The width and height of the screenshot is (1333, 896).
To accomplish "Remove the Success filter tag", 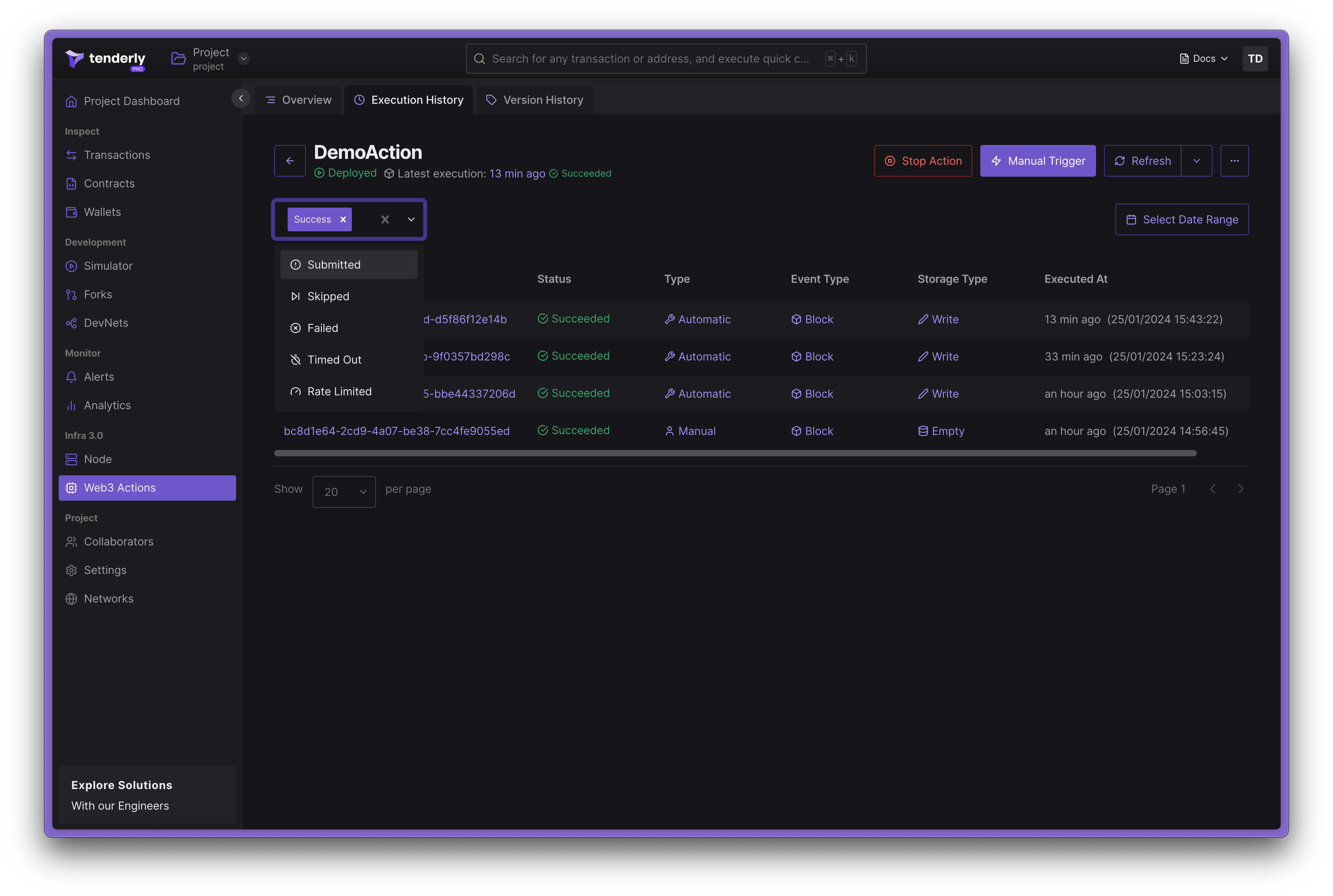I will click(343, 219).
